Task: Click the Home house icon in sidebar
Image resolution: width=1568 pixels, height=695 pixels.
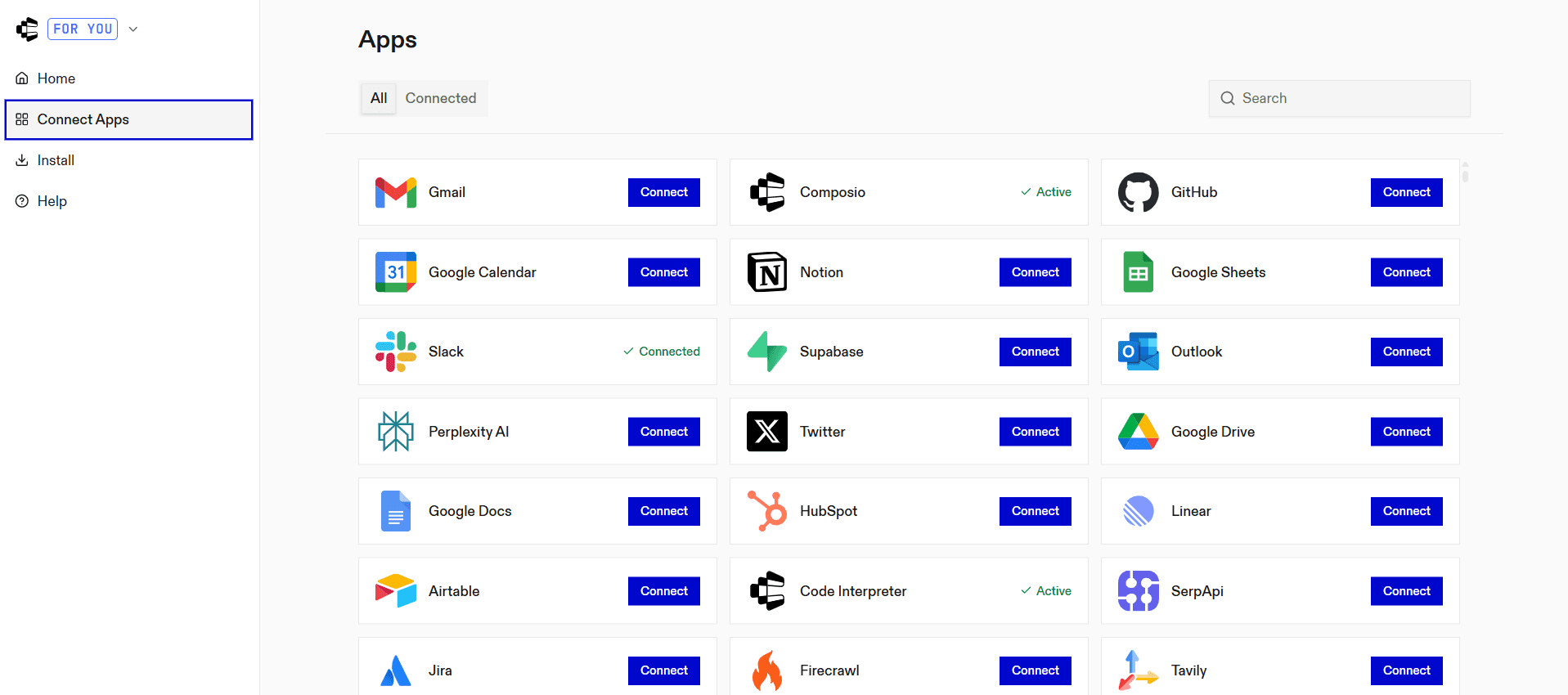Action: pos(22,78)
